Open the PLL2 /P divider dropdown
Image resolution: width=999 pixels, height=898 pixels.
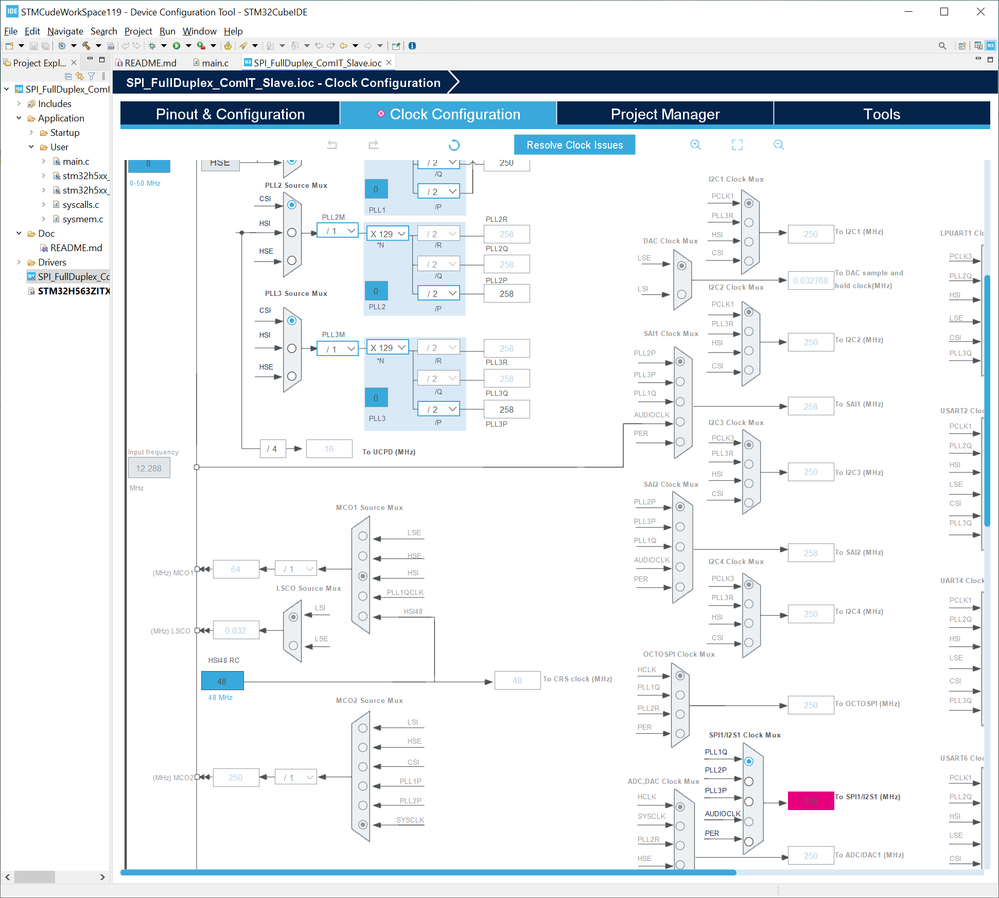(x=438, y=294)
